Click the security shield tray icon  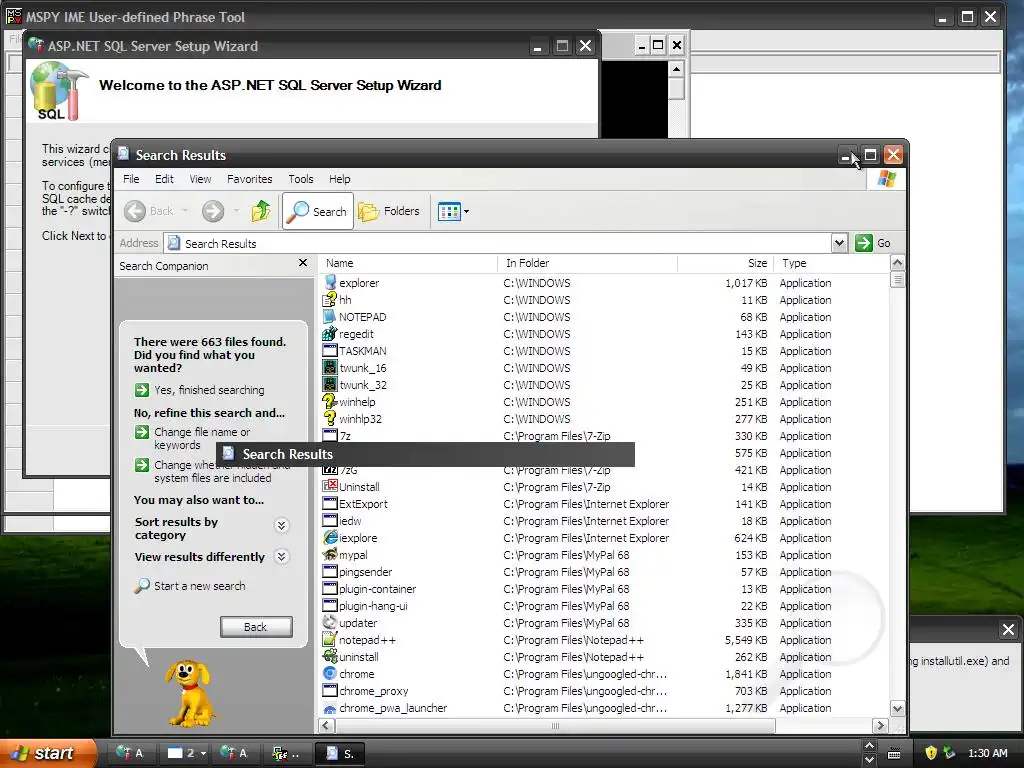931,753
